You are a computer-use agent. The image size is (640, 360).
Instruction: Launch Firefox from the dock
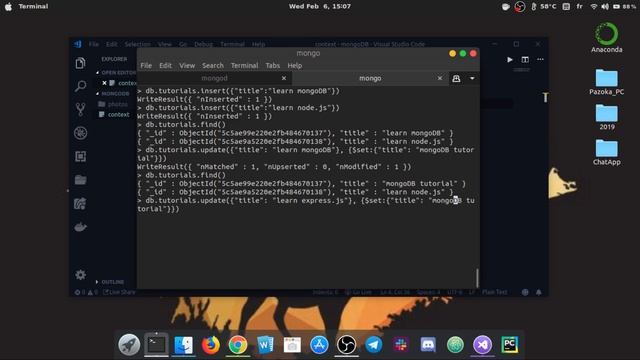(x=211, y=345)
